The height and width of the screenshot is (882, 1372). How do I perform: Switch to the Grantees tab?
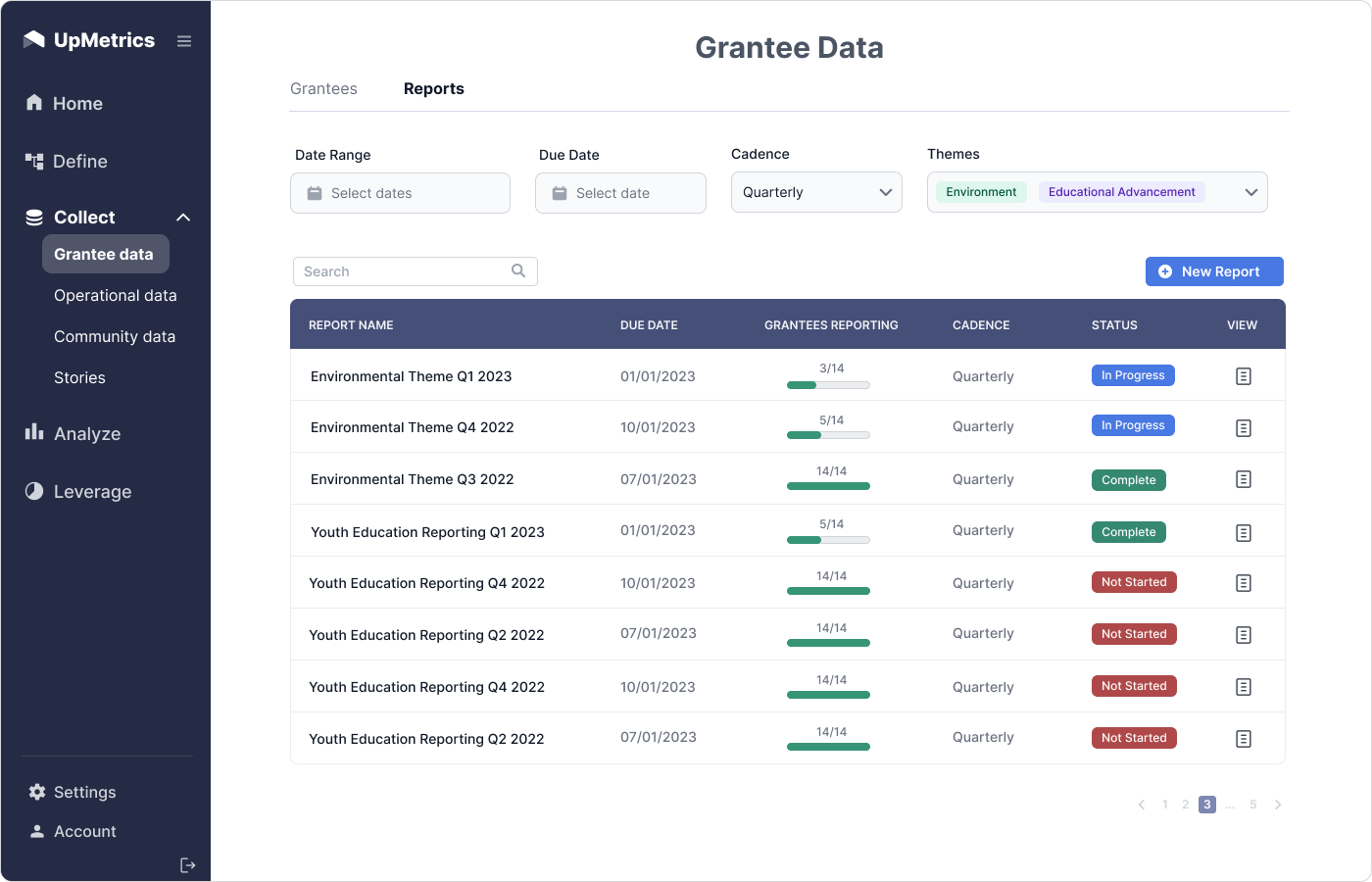click(x=323, y=89)
